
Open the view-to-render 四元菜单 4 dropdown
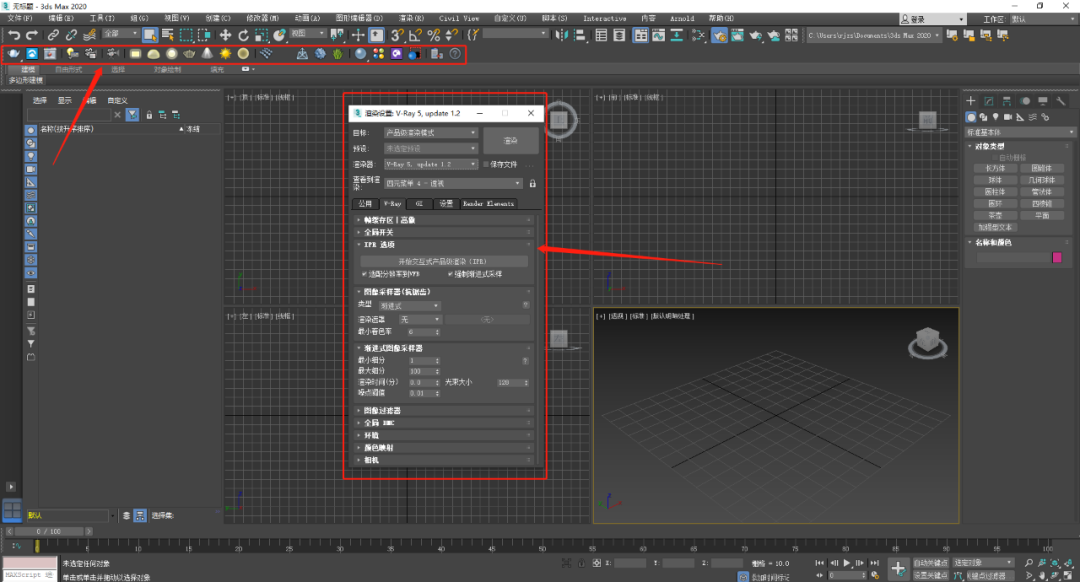point(453,183)
